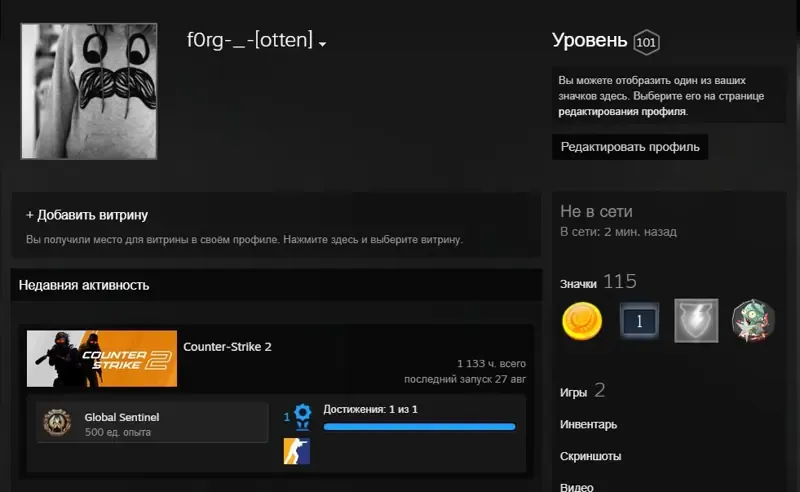Click последний запуск 27 авг text
Screen dimensions: 800x492
point(465,379)
